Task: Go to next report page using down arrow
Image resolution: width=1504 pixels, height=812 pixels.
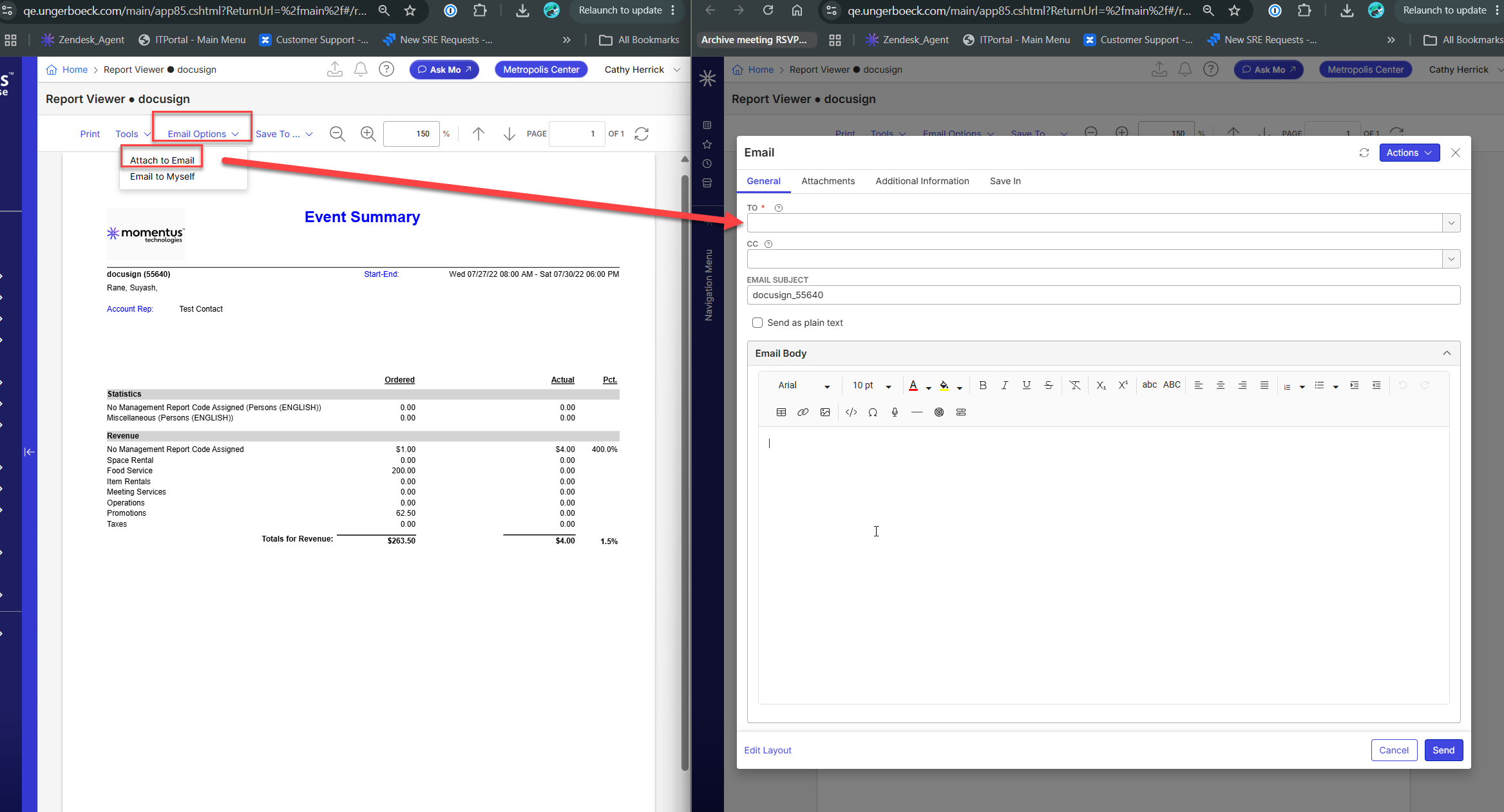Action: [509, 134]
